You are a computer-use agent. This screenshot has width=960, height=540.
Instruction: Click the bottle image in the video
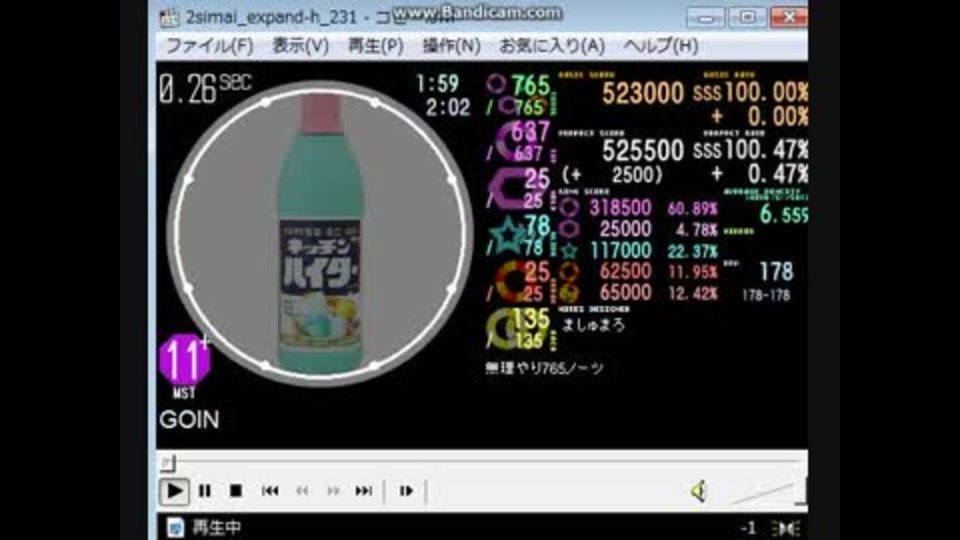[x=320, y=233]
